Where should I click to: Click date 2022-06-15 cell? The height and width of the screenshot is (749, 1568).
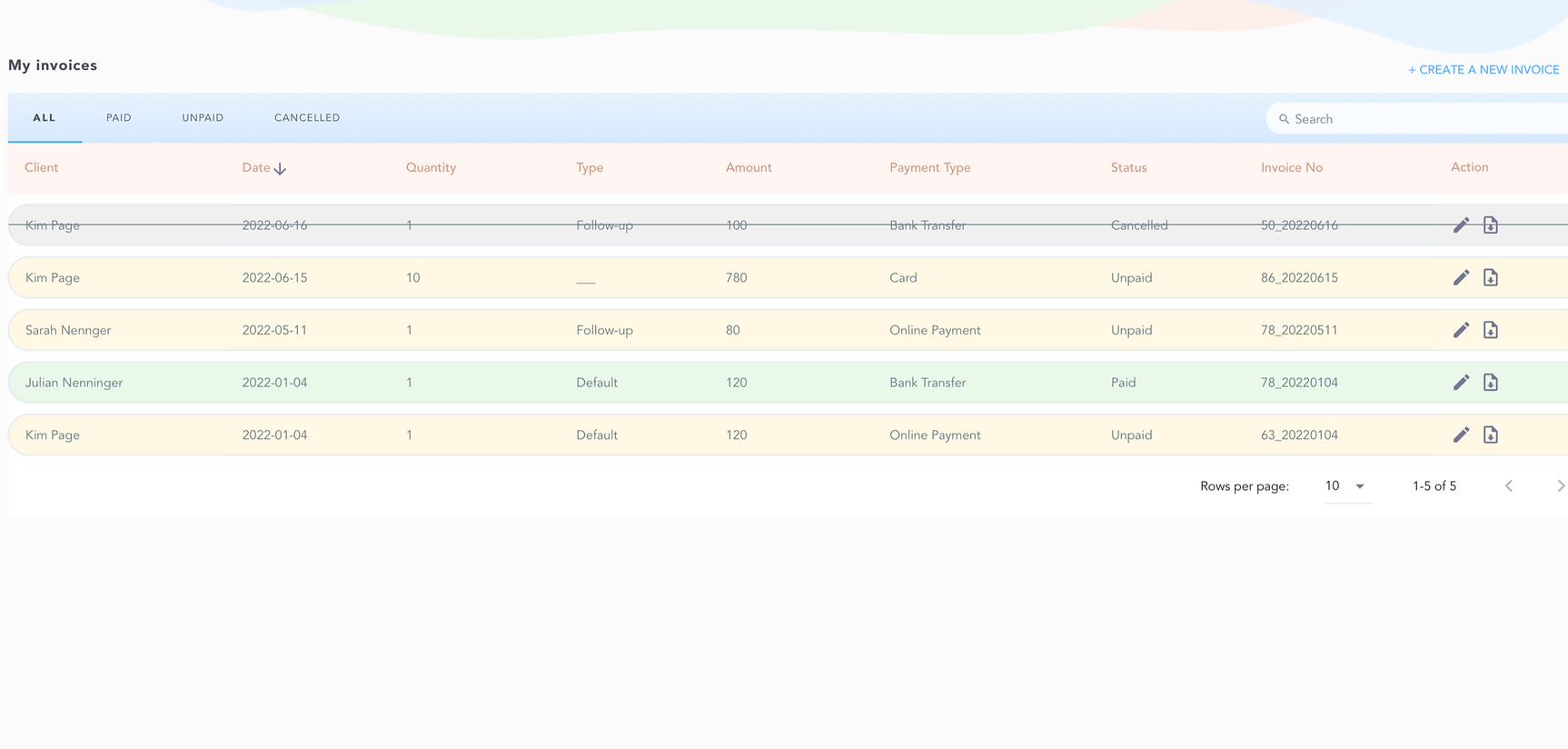tap(274, 278)
